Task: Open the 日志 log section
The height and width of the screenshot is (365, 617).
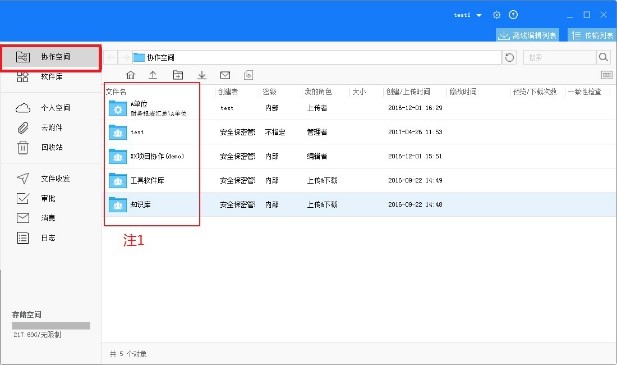Action: pos(36,238)
